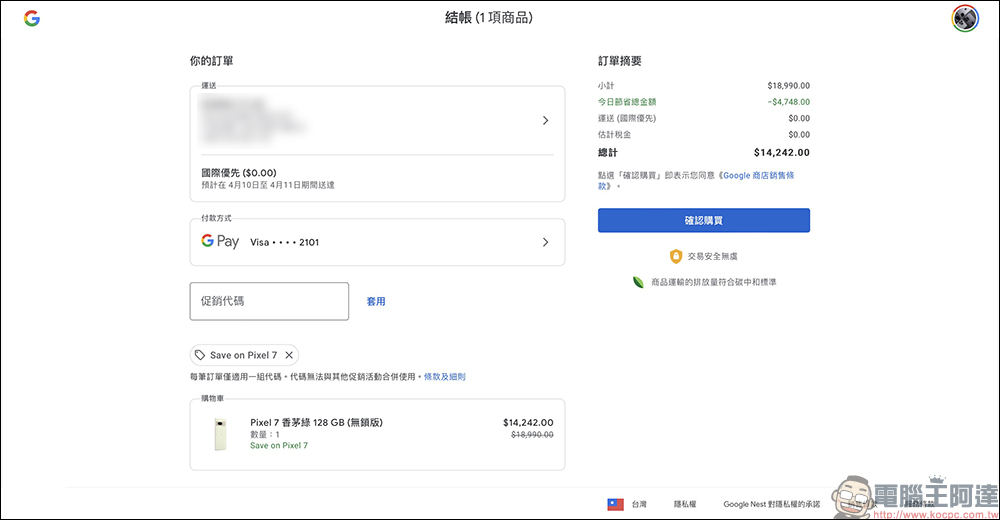Expand the payment method chevron
The image size is (1000, 520).
click(x=545, y=242)
